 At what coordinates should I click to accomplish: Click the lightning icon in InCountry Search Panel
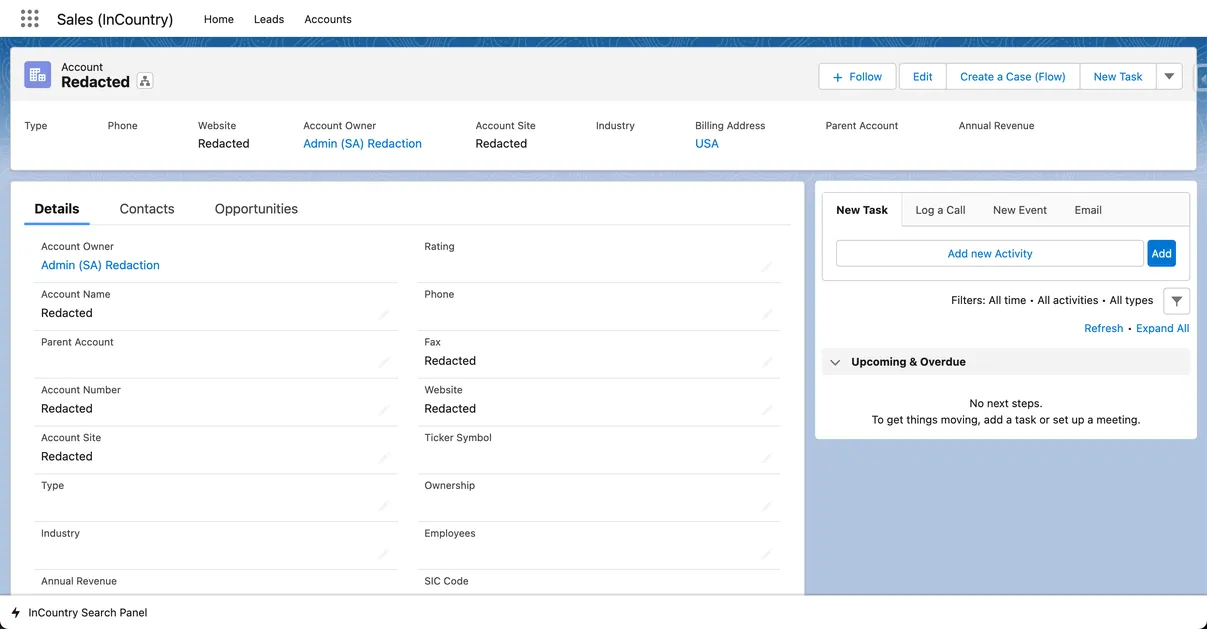tap(16, 613)
